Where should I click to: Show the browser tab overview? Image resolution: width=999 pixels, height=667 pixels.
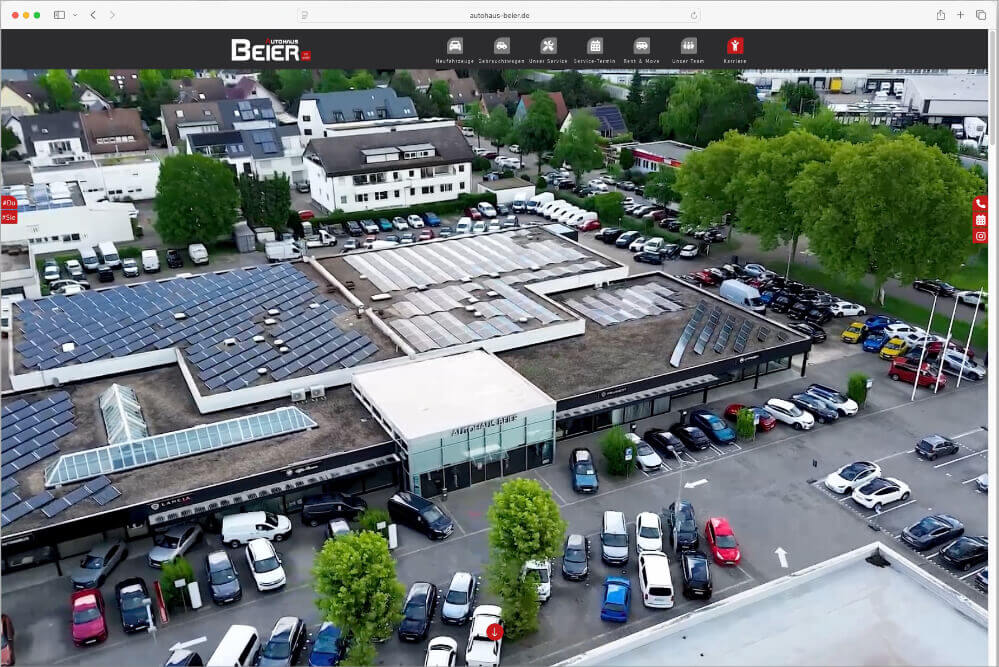click(x=981, y=15)
